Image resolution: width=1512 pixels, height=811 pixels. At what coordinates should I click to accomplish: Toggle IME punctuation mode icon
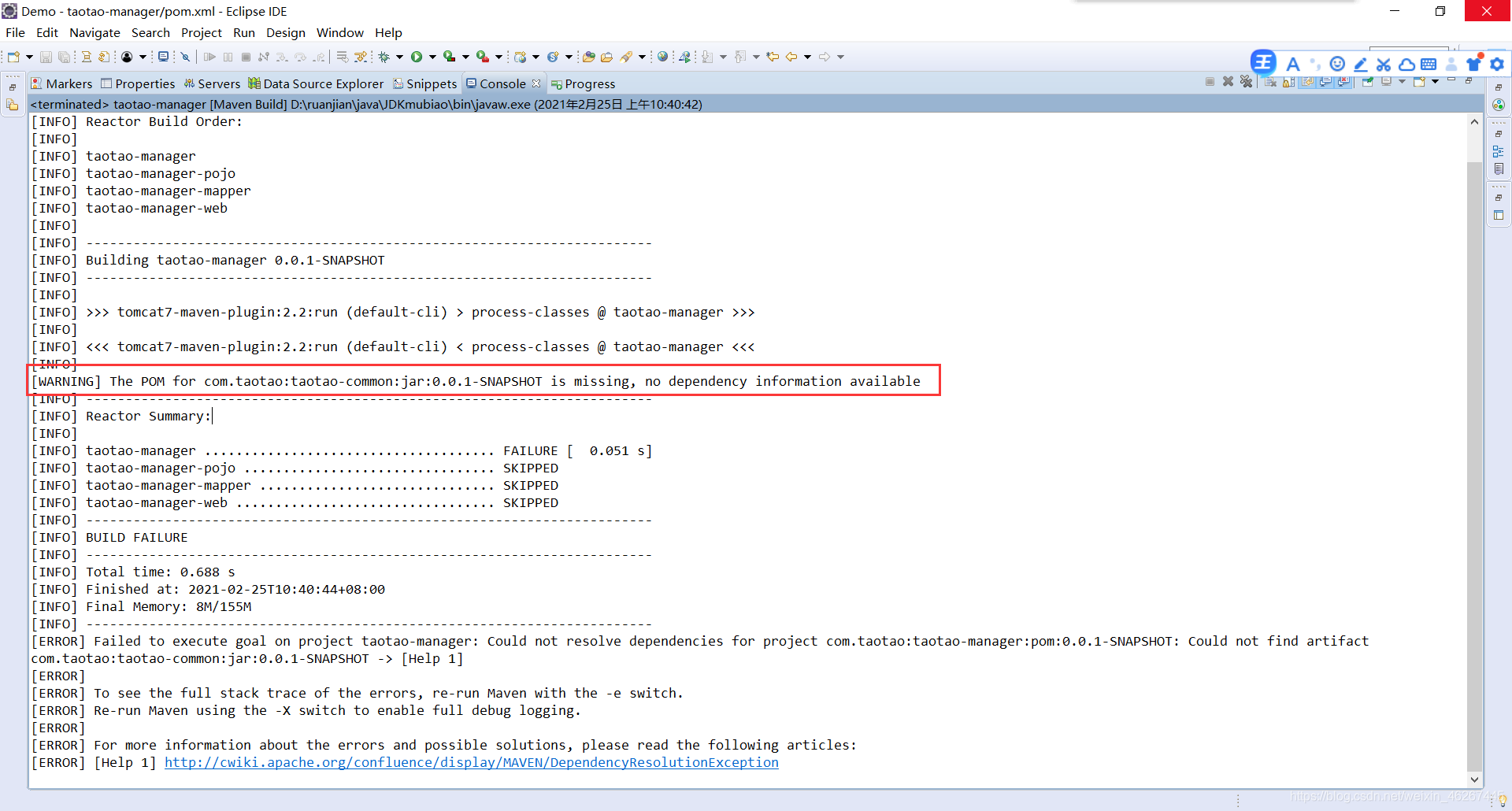click(1314, 64)
